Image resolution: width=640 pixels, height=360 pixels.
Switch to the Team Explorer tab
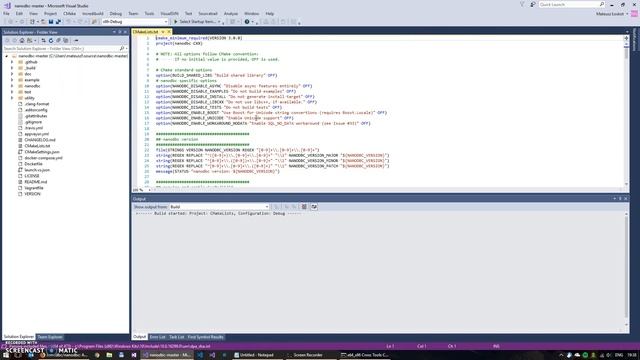(50, 337)
